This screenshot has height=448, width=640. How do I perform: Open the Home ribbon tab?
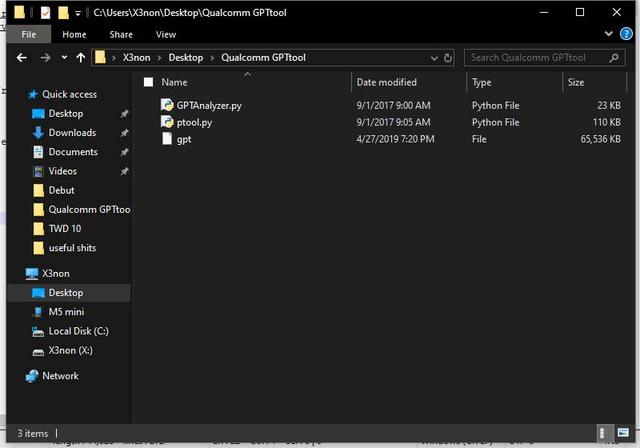pos(74,34)
